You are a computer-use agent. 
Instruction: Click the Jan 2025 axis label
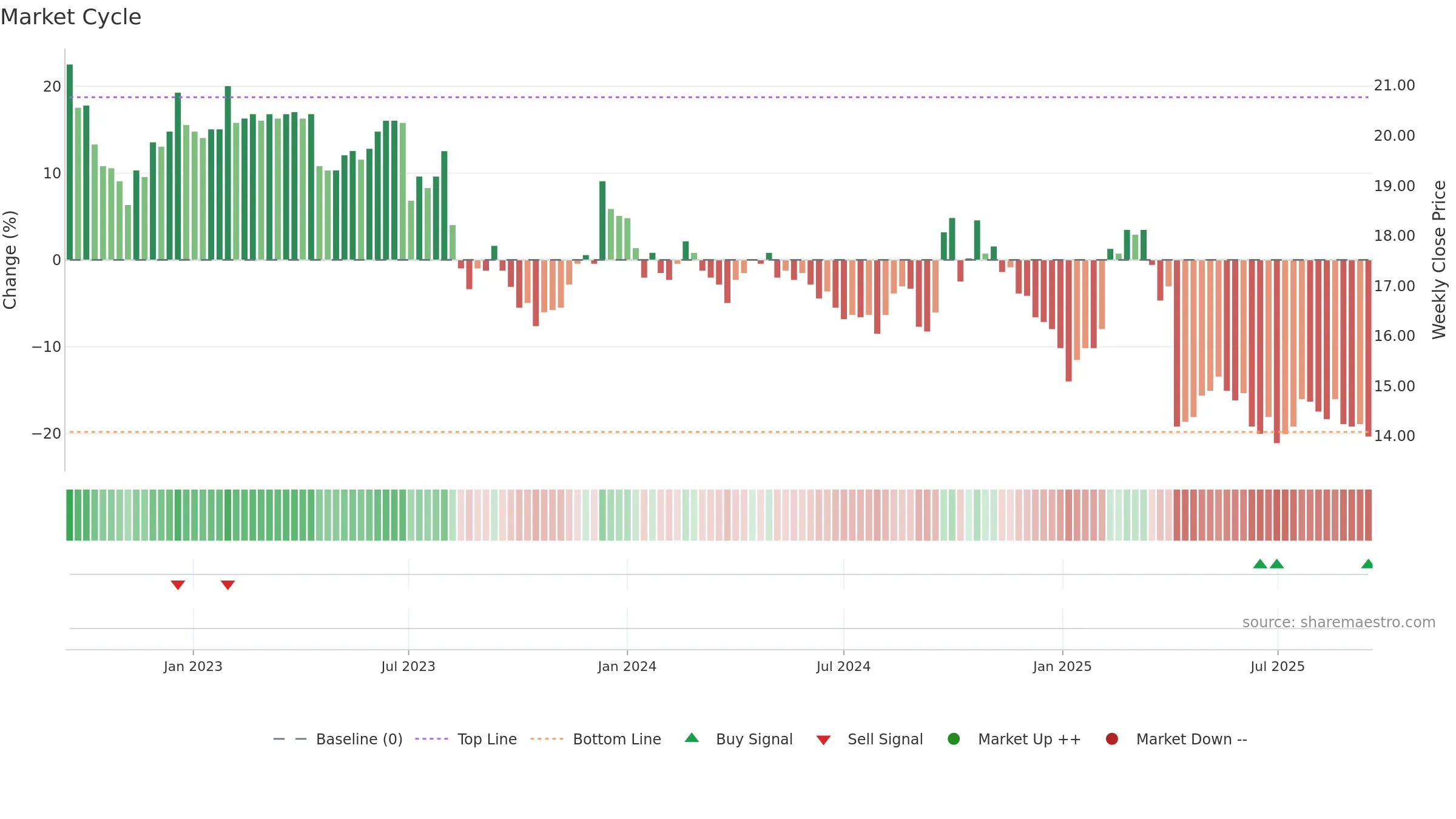(1062, 667)
